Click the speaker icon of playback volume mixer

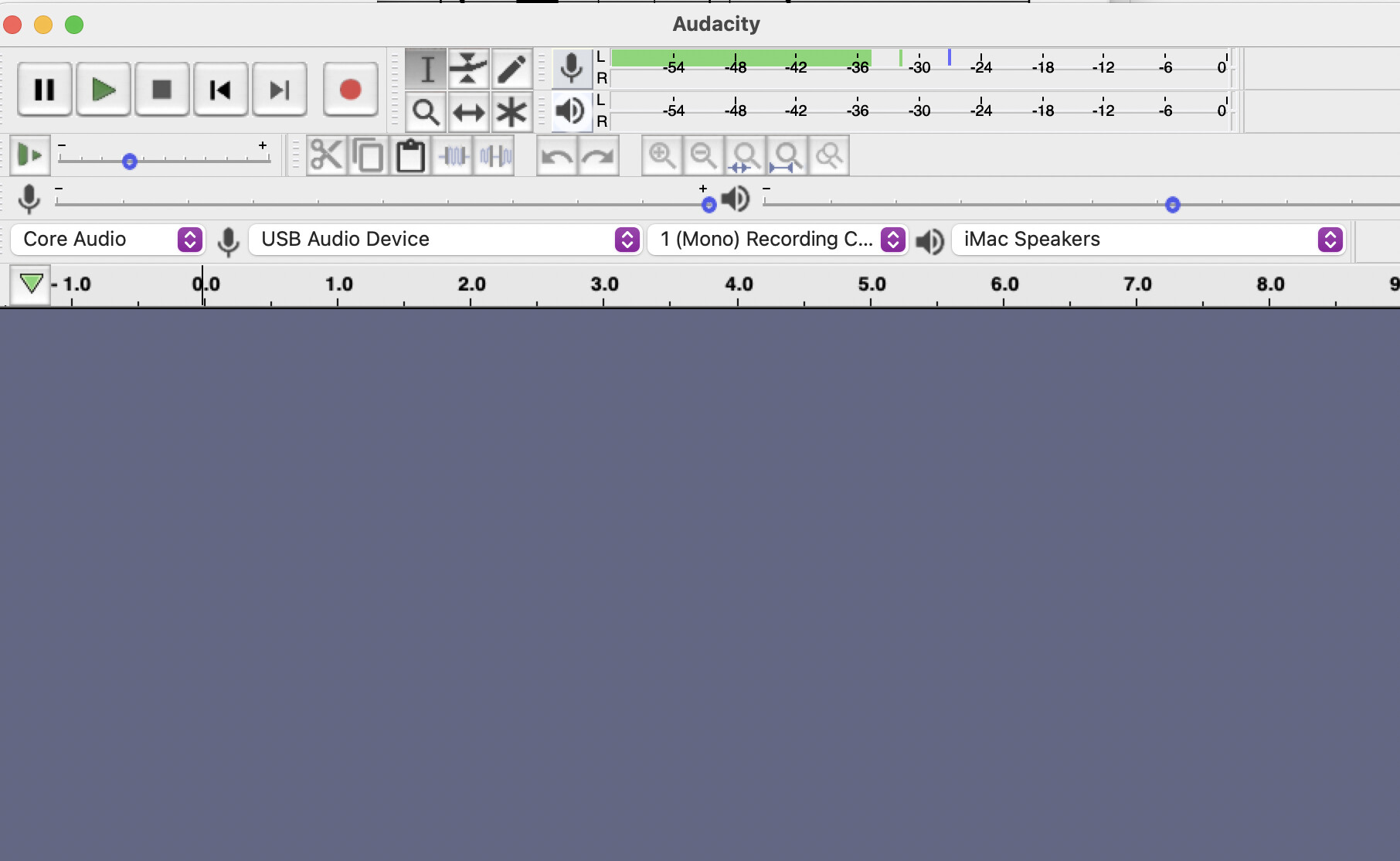736,199
